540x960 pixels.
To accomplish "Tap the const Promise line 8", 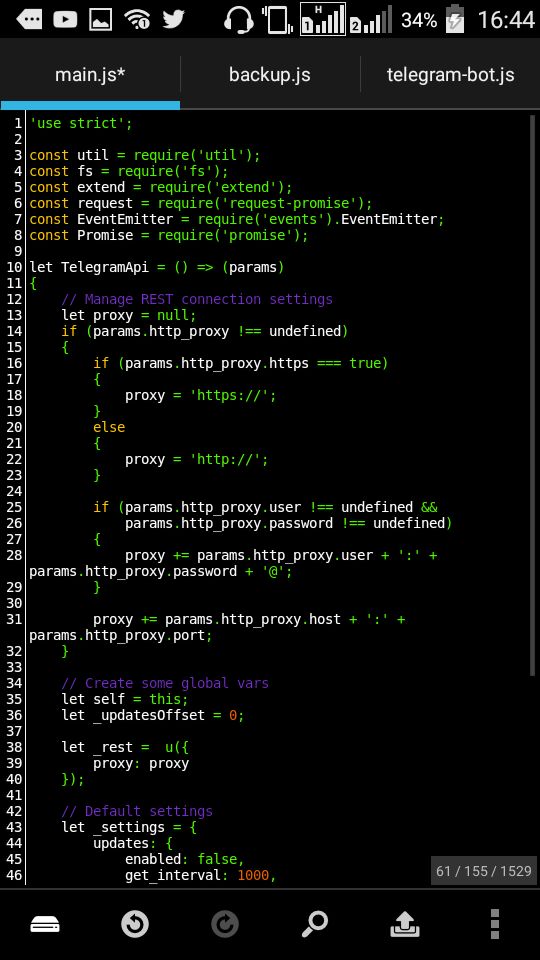I will pos(169,235).
